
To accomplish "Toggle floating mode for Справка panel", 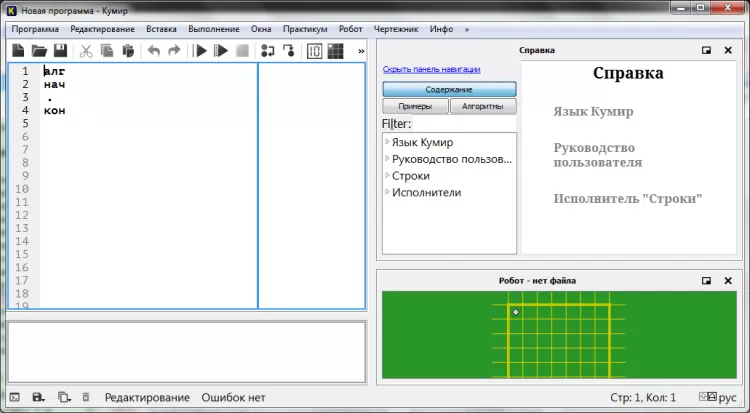I will [707, 50].
